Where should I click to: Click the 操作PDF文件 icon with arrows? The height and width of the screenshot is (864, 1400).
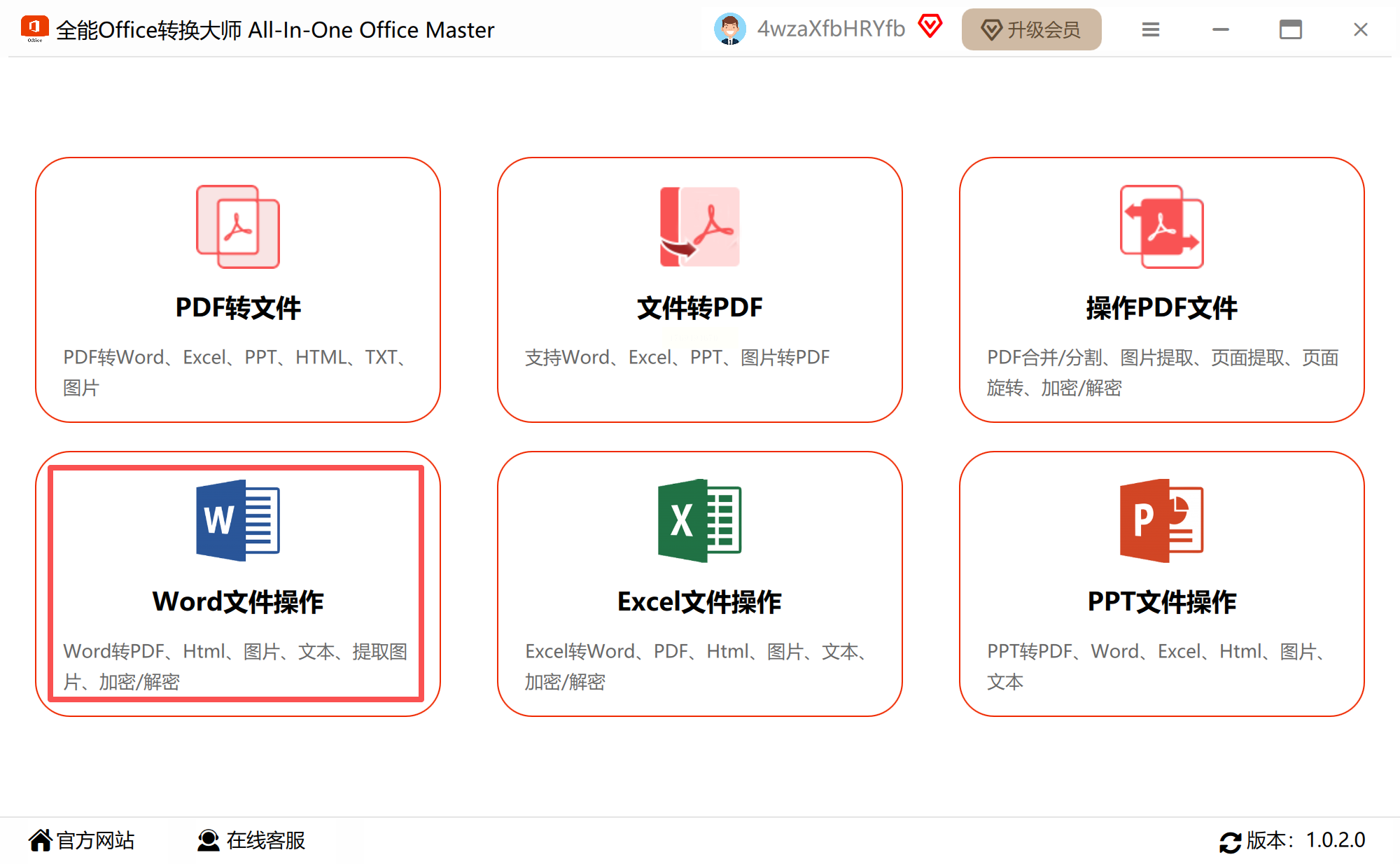(x=1161, y=227)
